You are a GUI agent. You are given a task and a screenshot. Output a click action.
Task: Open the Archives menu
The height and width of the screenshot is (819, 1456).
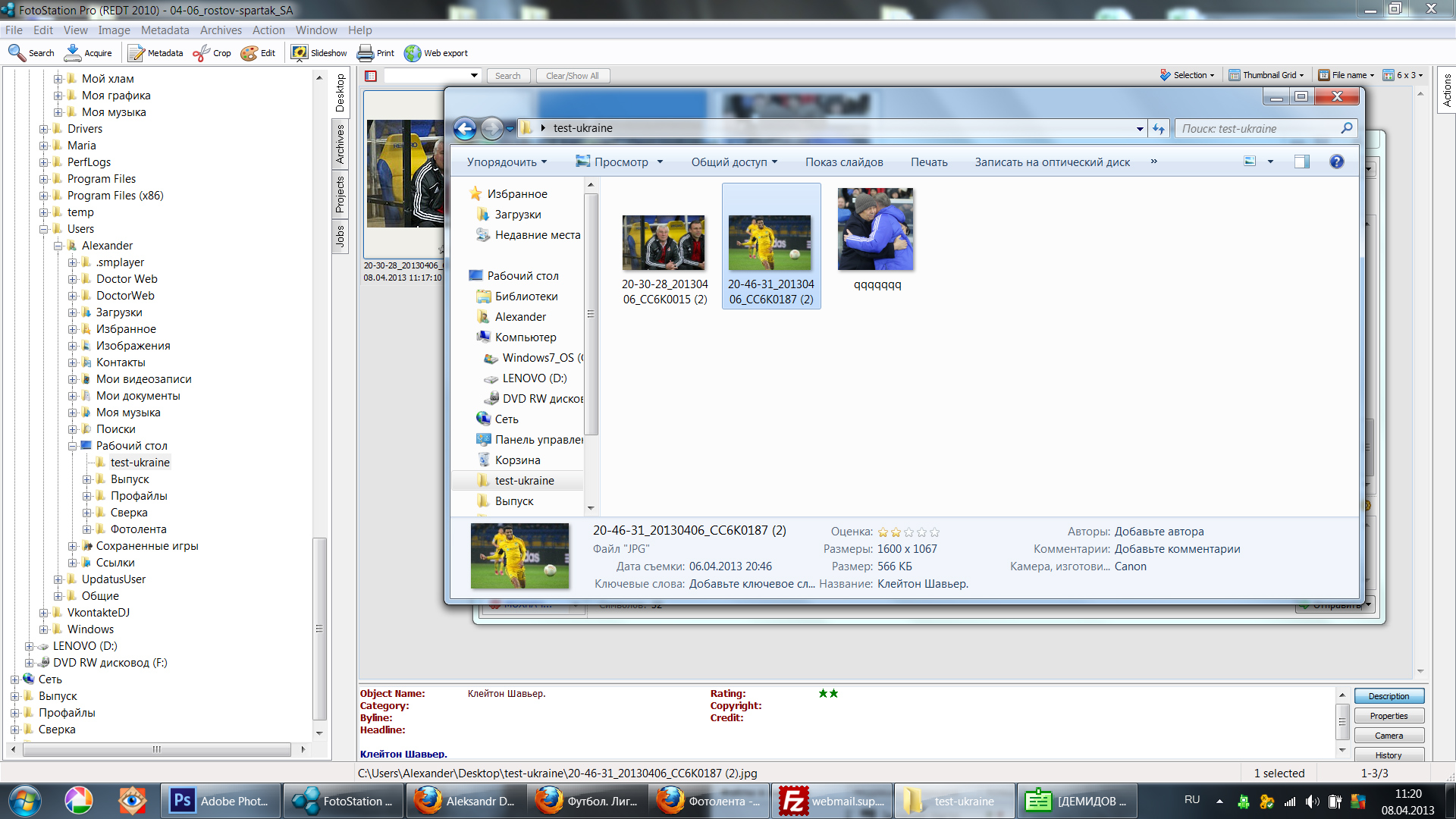[x=221, y=30]
